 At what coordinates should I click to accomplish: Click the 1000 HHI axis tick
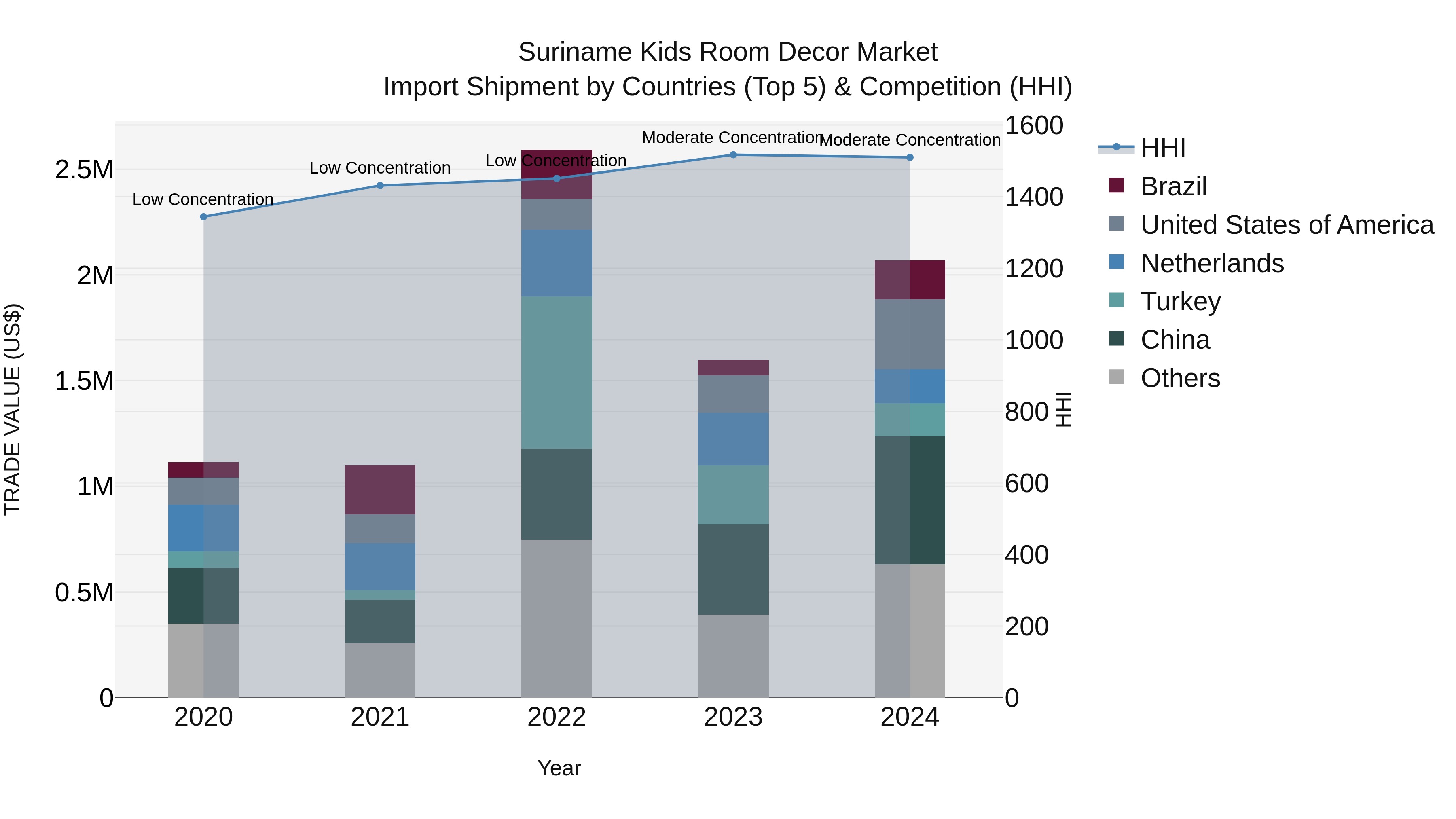[x=1034, y=340]
